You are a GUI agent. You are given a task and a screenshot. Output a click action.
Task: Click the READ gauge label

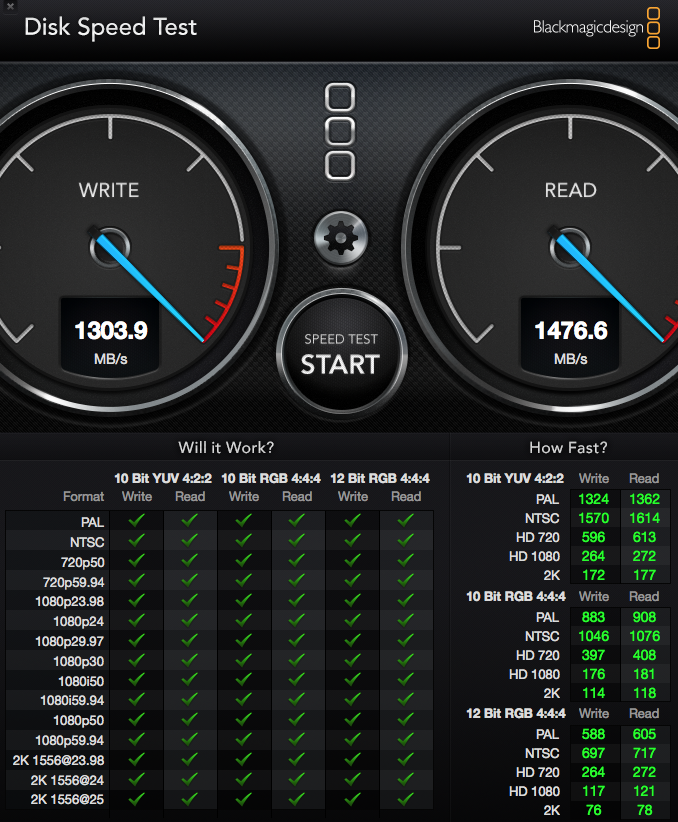pyautogui.click(x=571, y=190)
